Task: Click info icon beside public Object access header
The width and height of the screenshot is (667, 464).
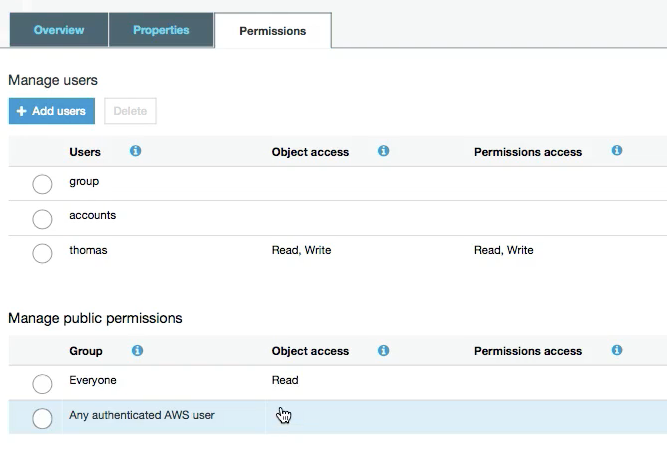Action: (383, 350)
